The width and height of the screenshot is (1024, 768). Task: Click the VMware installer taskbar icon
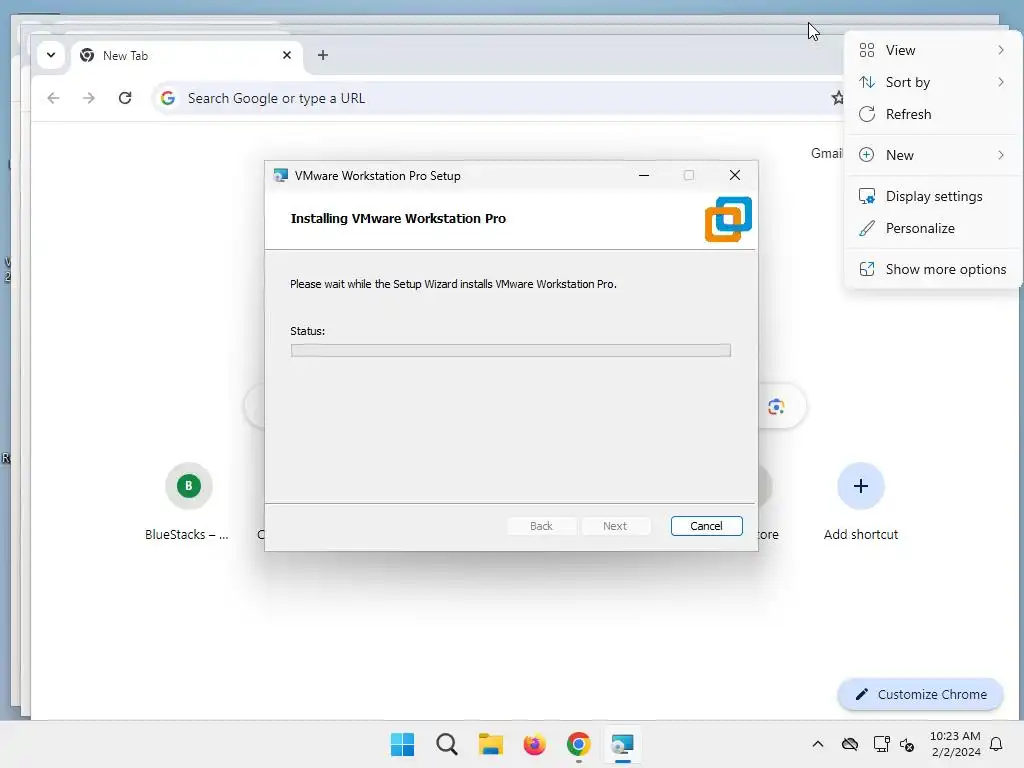coord(622,744)
